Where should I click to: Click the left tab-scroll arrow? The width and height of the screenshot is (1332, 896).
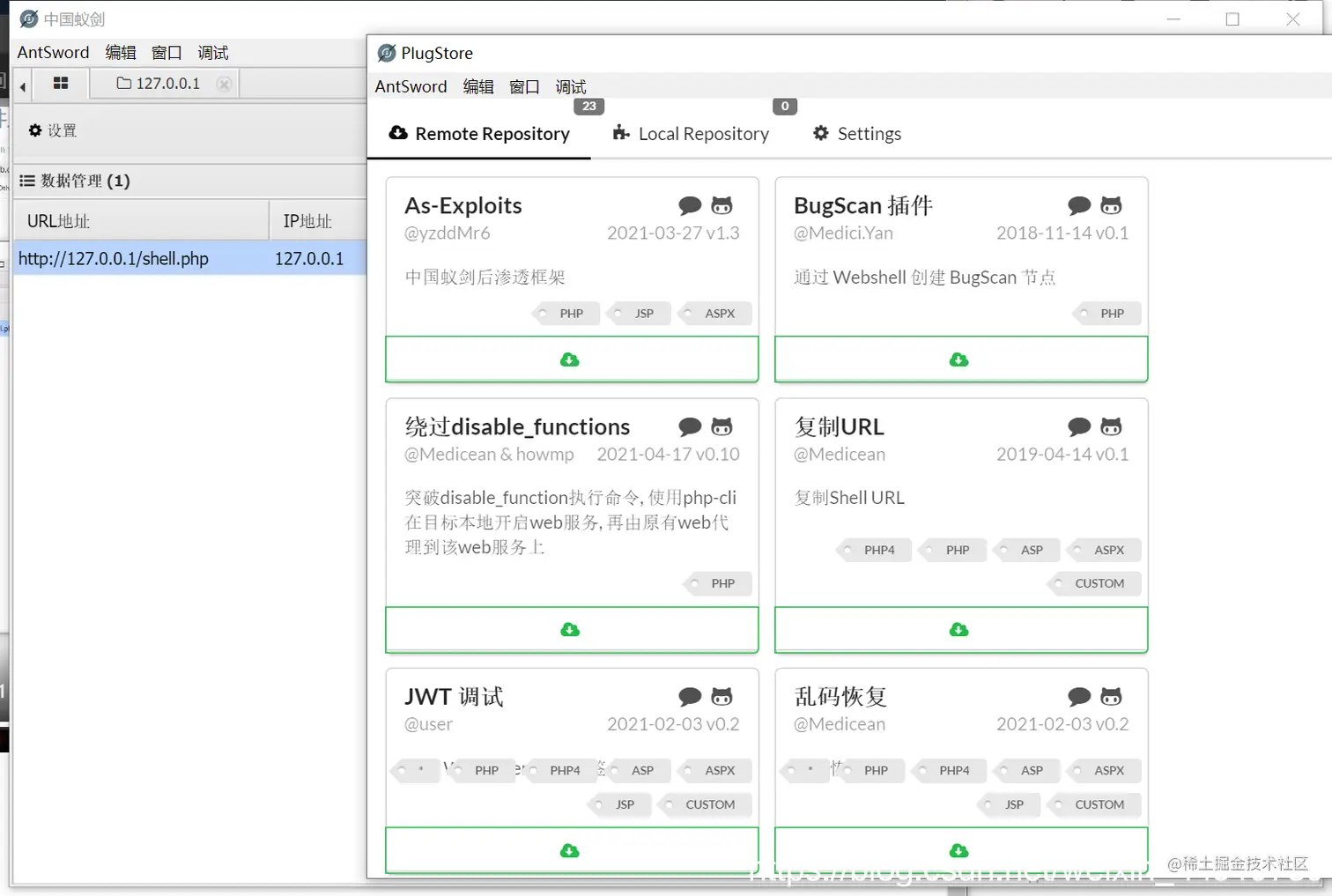pyautogui.click(x=23, y=85)
